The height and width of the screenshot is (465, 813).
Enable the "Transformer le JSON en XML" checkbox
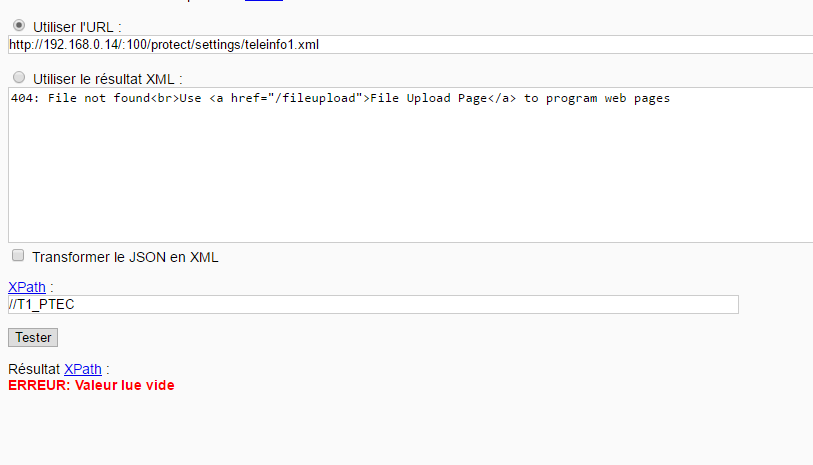(18, 255)
